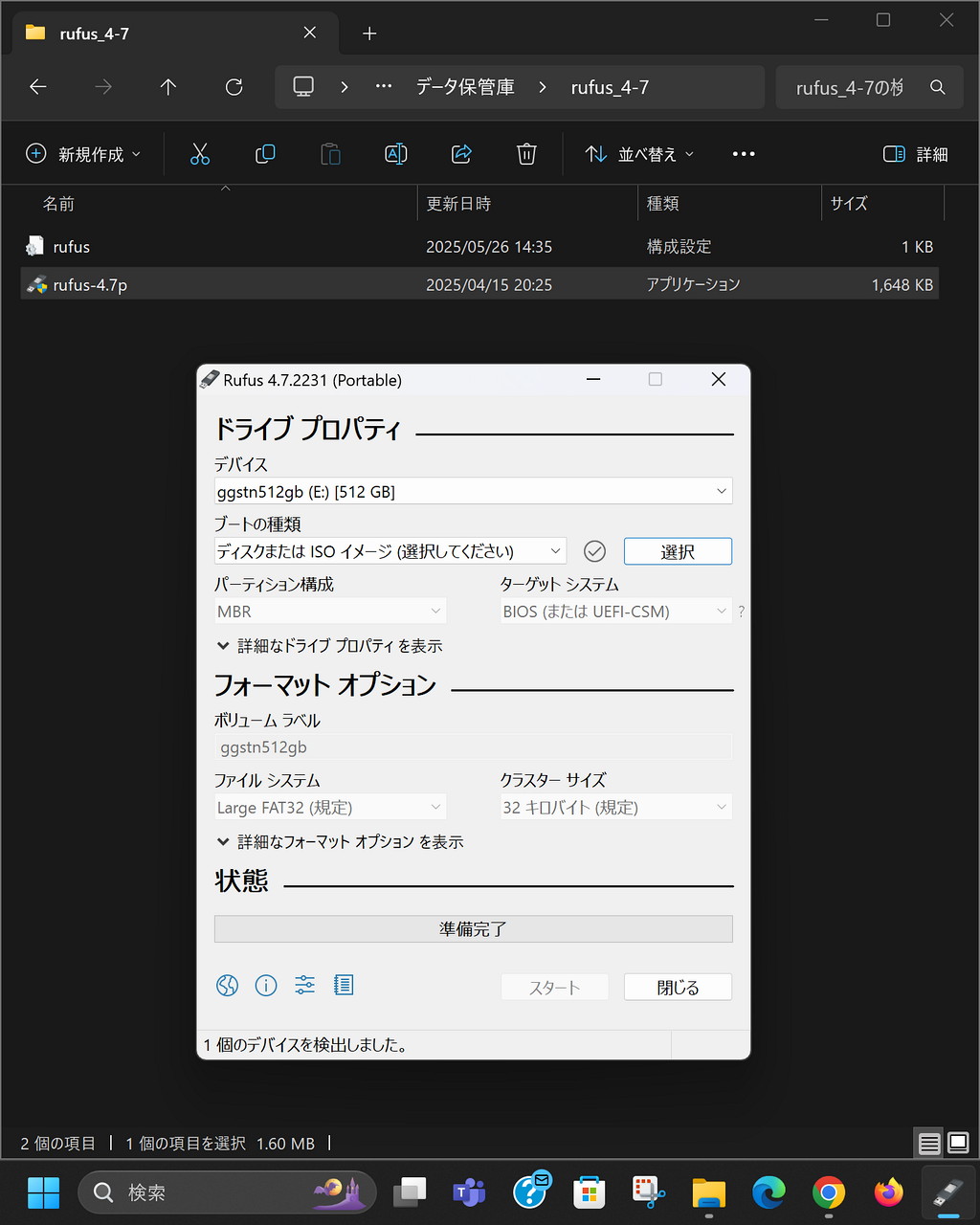The image size is (980, 1225).
Task: Expand the address bar chevron after PC icon
Action: pos(345,87)
